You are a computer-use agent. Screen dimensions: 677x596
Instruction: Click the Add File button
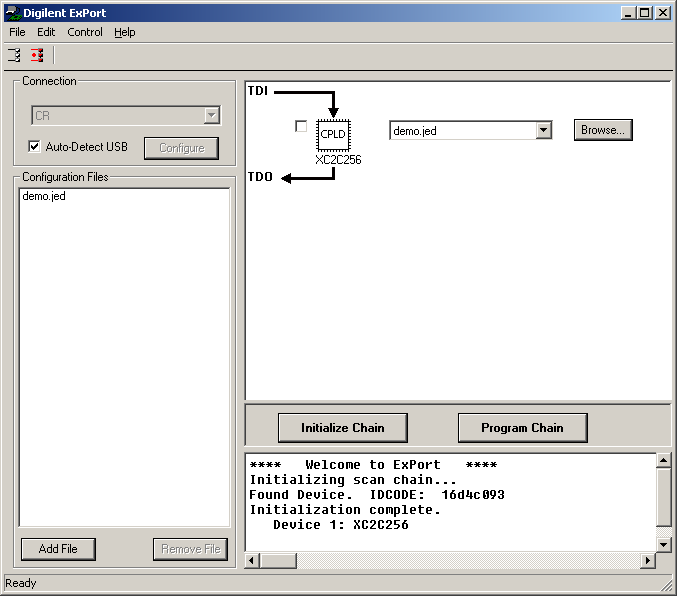coord(58,549)
